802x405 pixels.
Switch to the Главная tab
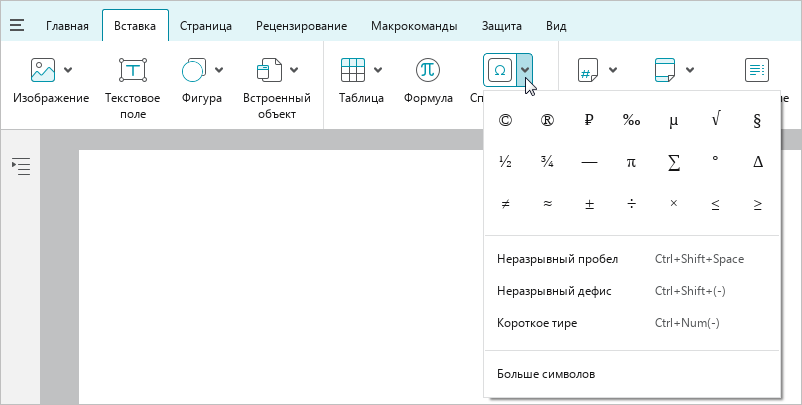(67, 26)
